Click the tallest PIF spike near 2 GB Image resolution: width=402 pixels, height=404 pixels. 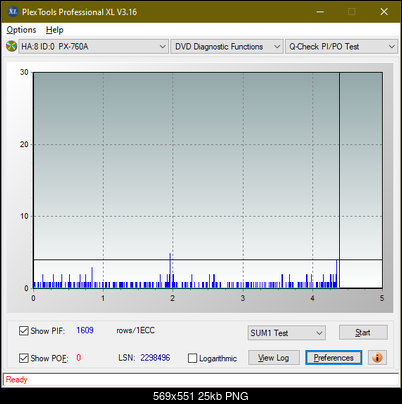click(x=170, y=270)
